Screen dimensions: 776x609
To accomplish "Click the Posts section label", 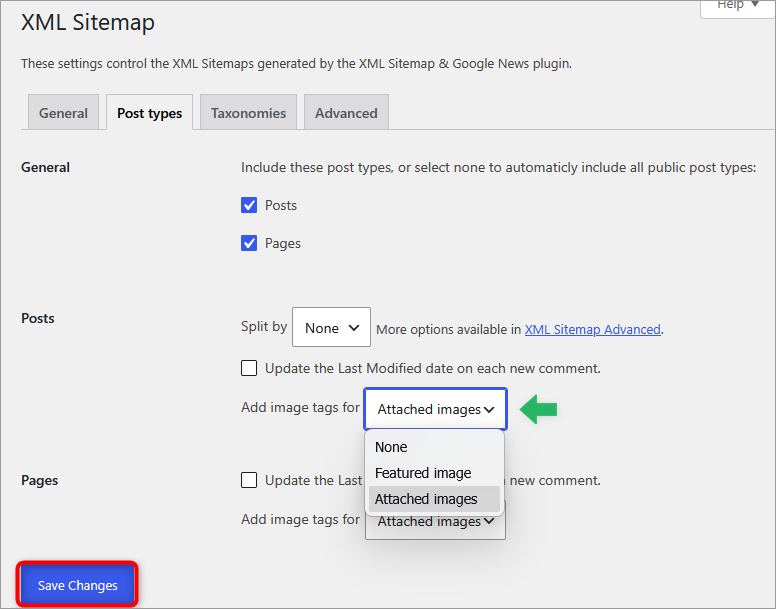I will 38,318.
